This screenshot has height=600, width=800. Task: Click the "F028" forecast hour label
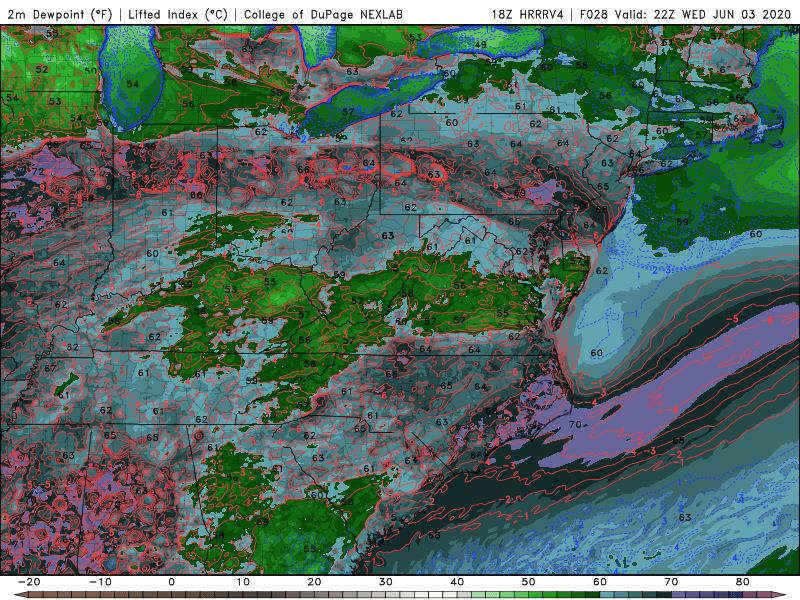(x=594, y=14)
